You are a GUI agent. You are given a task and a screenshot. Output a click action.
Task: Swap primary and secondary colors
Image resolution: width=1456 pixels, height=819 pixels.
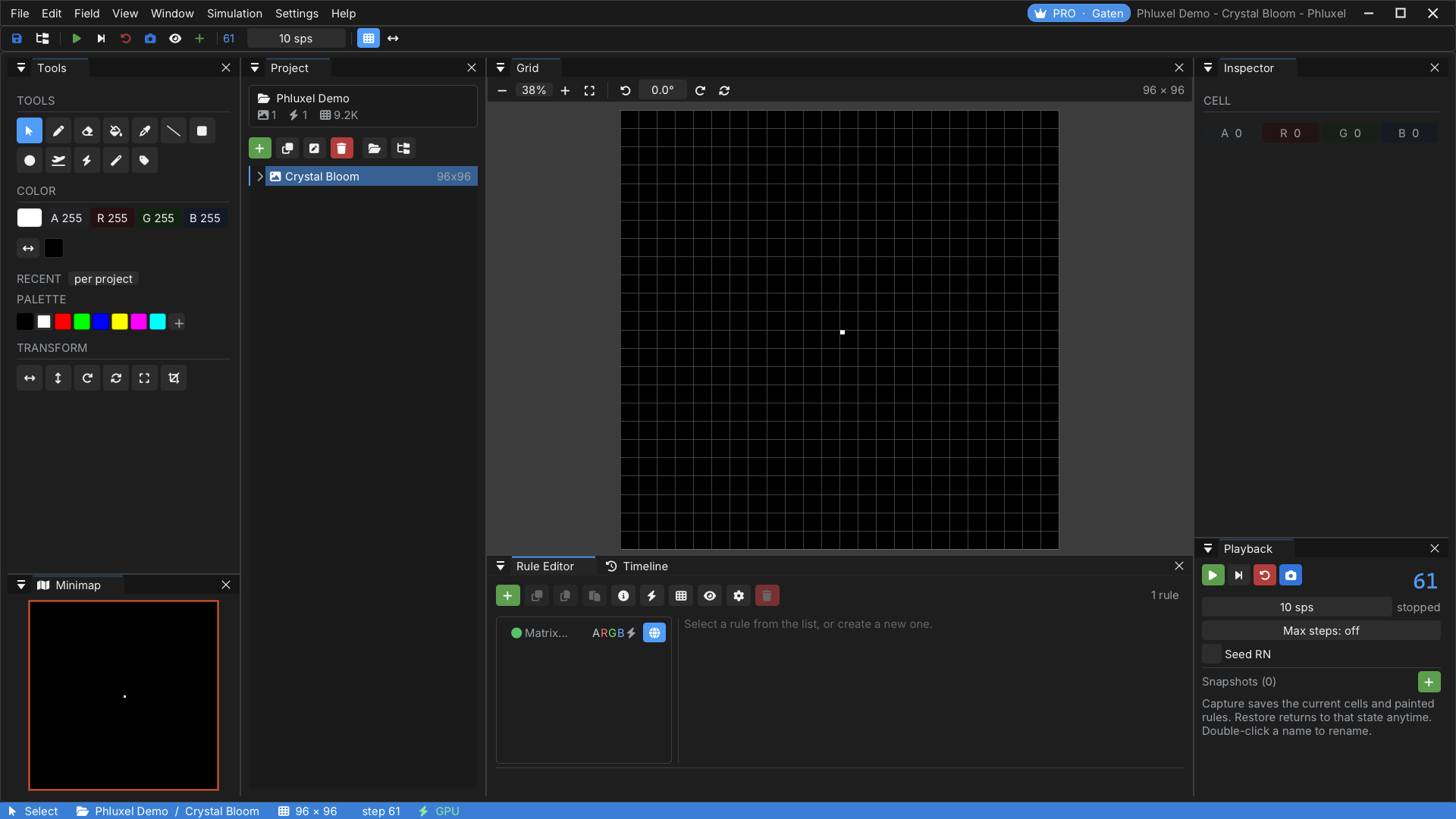(x=28, y=248)
